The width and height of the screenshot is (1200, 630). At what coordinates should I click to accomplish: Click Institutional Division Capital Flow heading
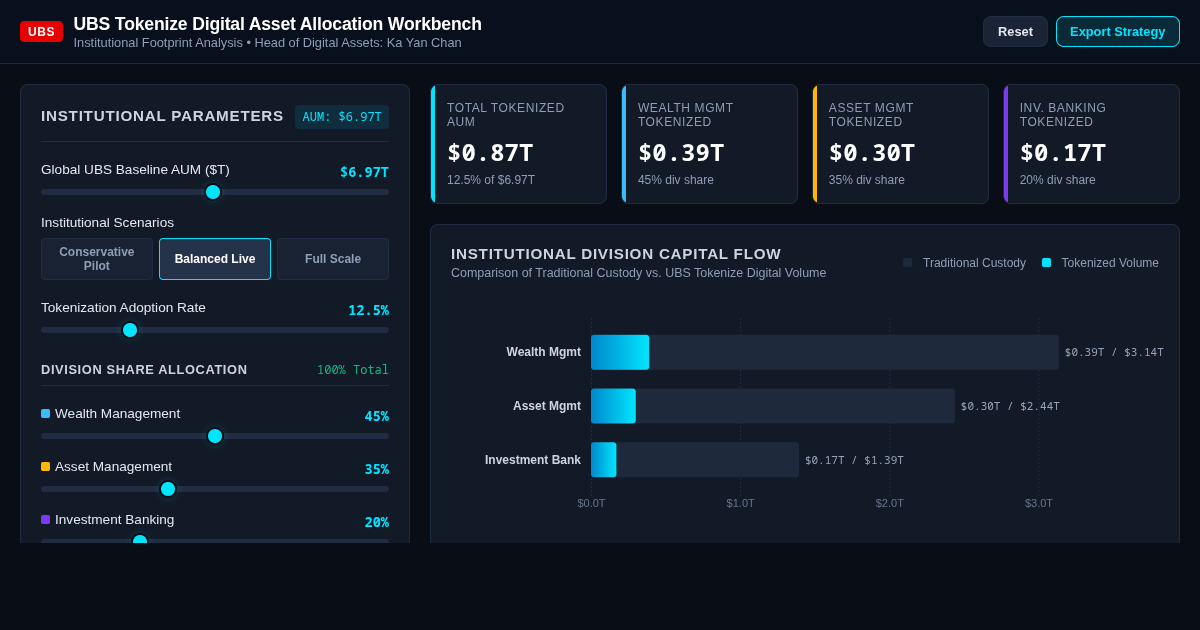pos(616,254)
